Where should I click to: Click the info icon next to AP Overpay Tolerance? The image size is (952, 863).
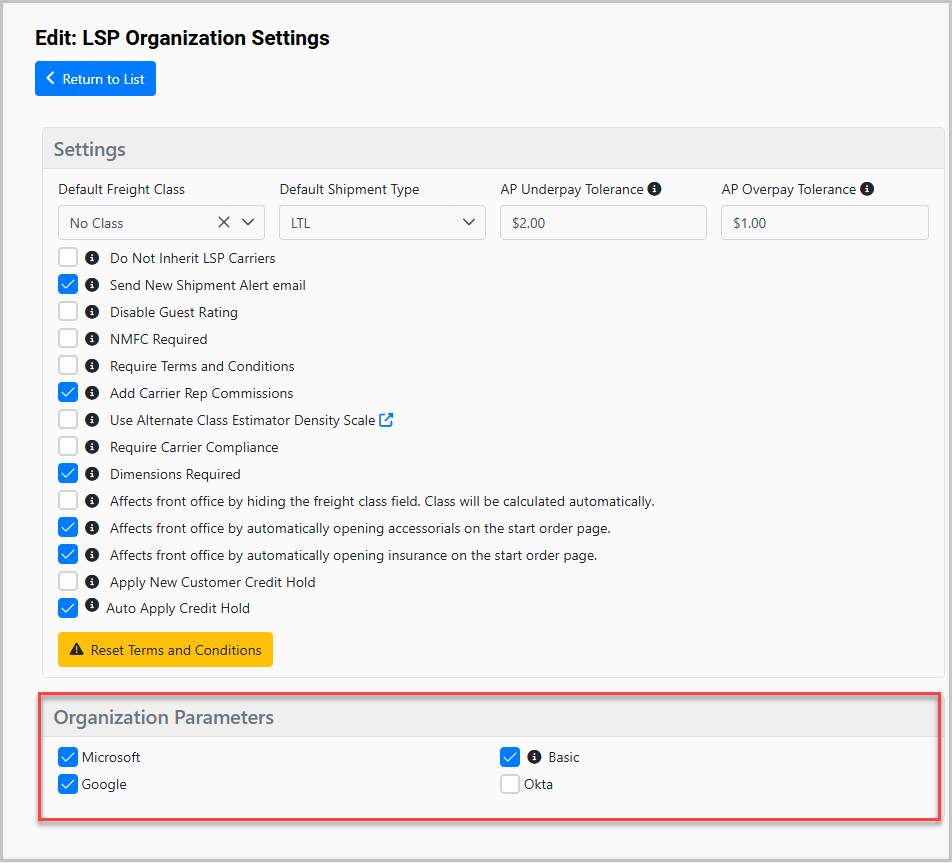867,188
